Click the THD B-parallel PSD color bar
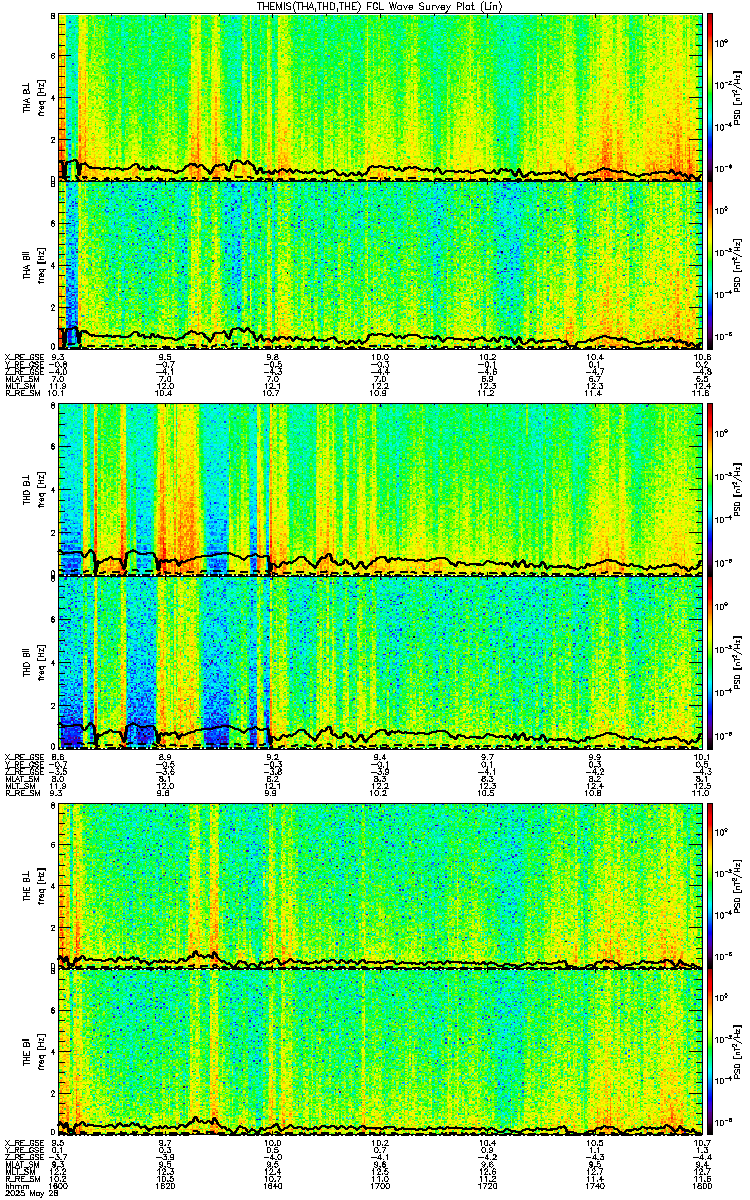 pyautogui.click(x=711, y=661)
